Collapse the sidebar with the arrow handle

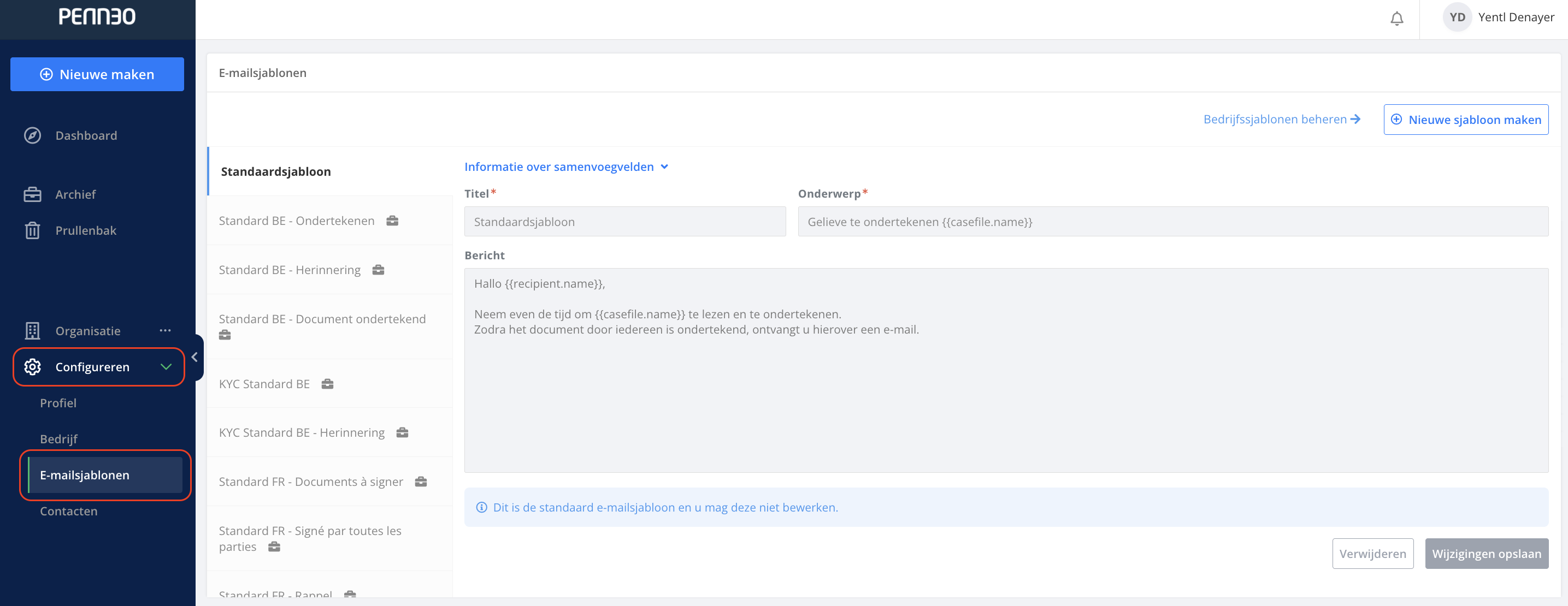coord(195,357)
